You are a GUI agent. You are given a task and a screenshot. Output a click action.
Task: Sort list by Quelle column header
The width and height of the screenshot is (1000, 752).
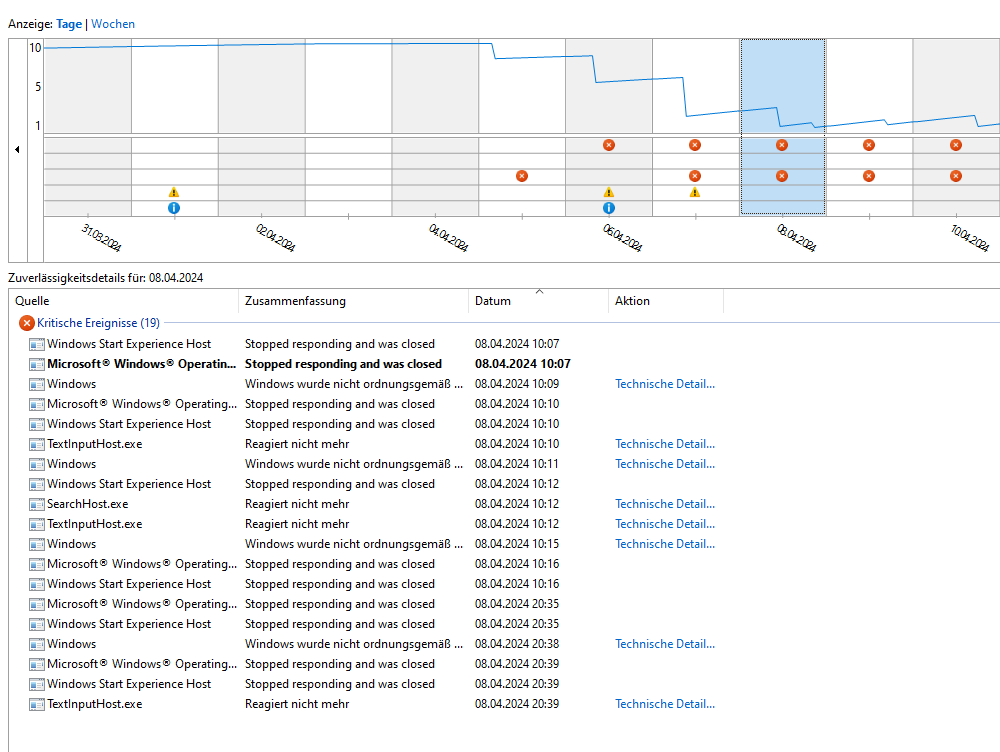32,301
